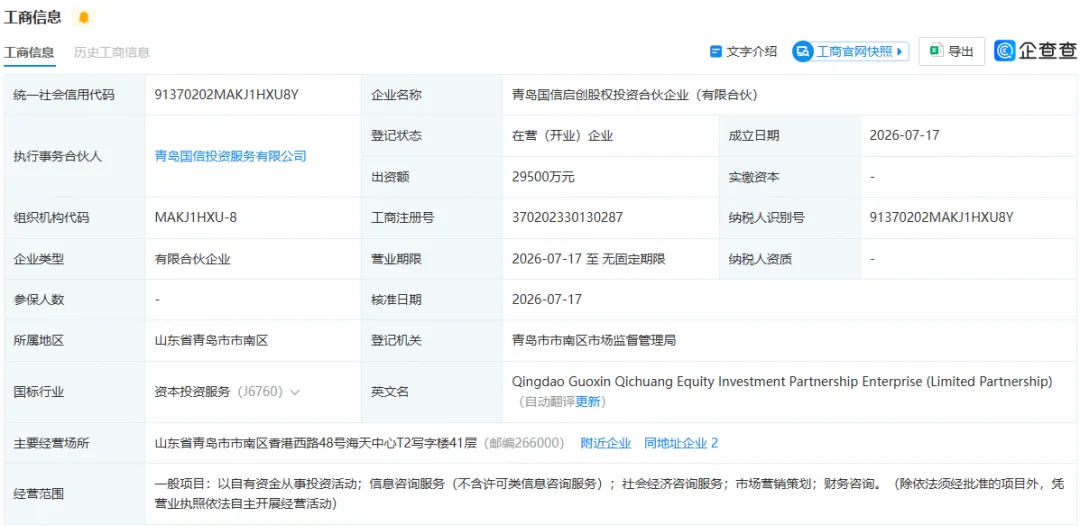This screenshot has height=526, width=1080.
Task: Open 青岛国信投资服务有限公司 partner link
Action: point(230,156)
